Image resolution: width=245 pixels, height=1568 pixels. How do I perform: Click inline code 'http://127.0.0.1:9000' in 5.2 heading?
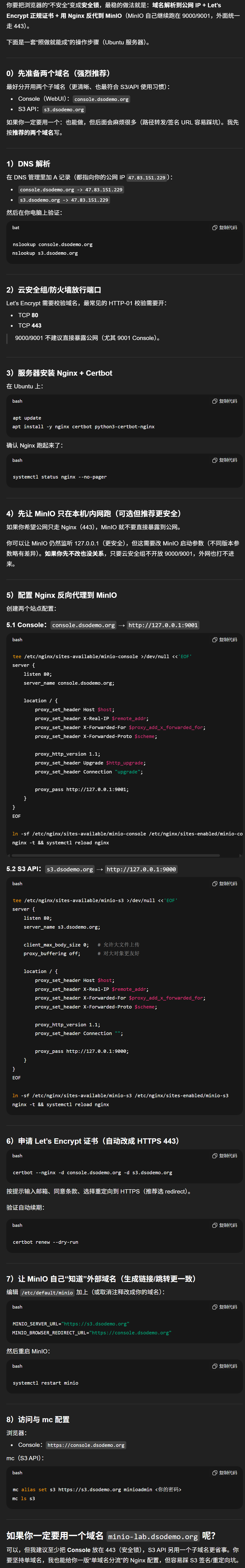click(141, 869)
